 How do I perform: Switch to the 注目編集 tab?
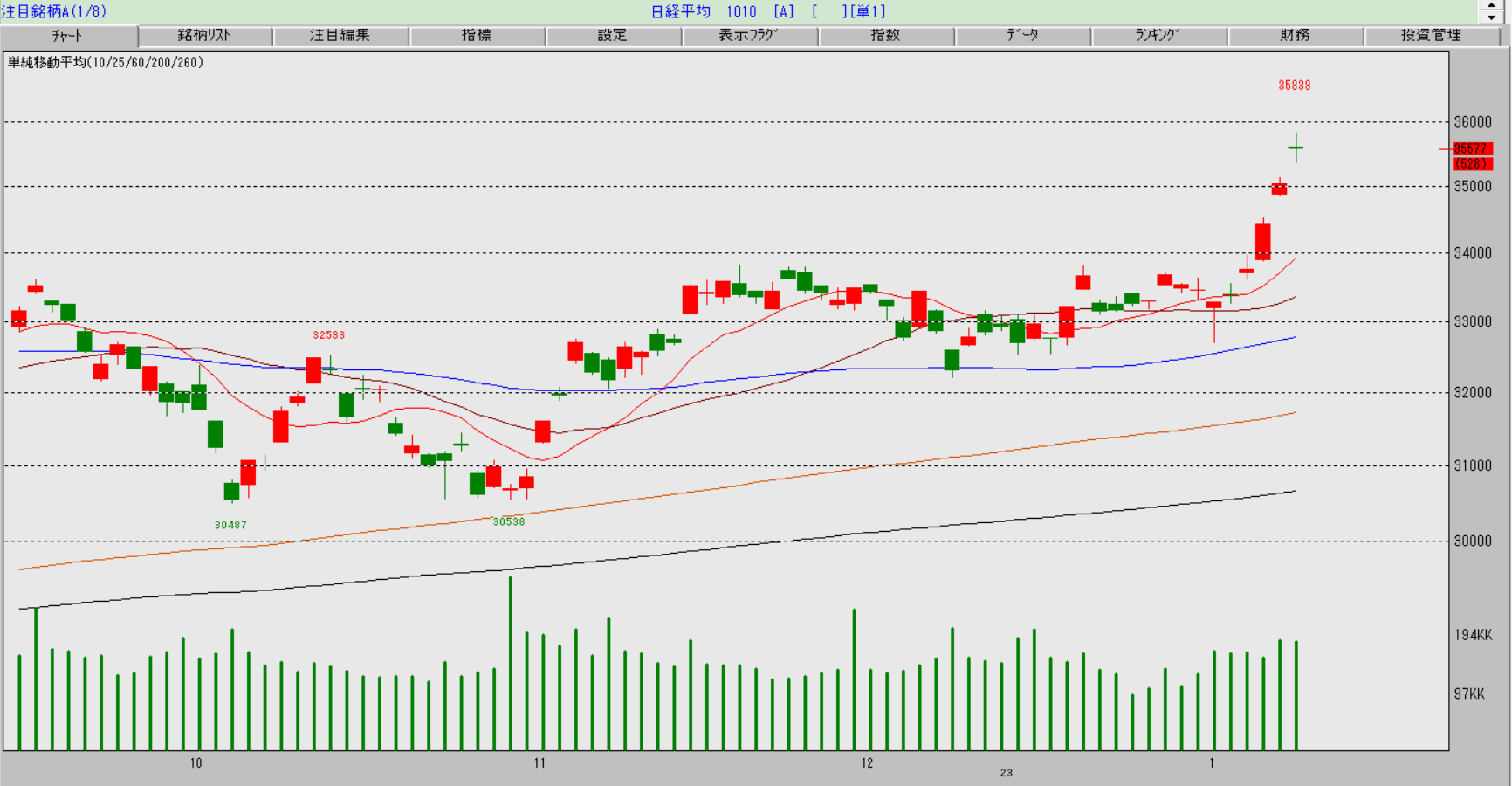pos(341,36)
